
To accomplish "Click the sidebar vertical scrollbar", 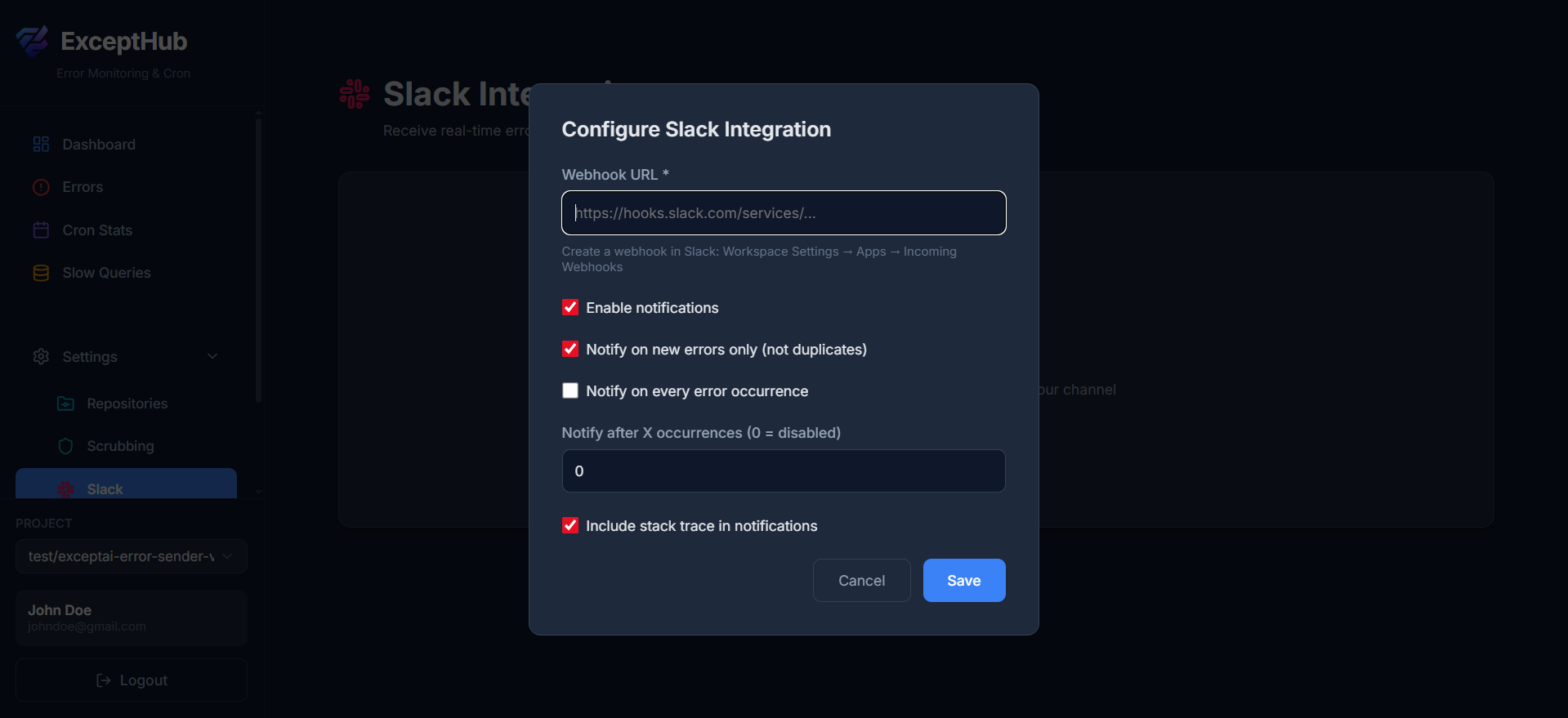I will (x=258, y=261).
